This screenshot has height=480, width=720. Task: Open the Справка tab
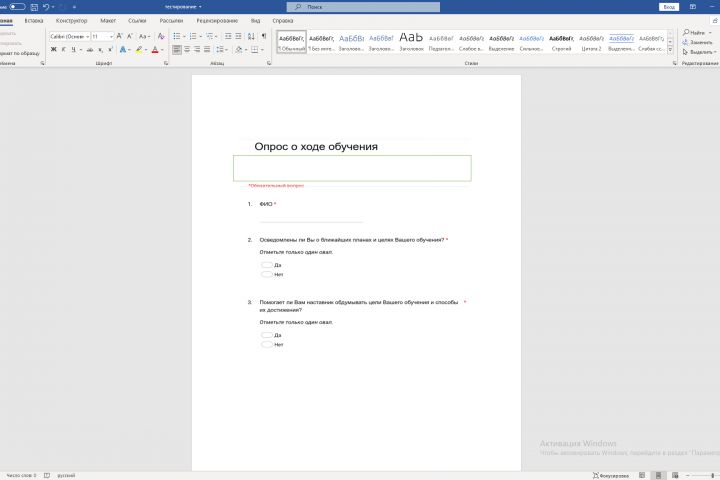click(282, 21)
